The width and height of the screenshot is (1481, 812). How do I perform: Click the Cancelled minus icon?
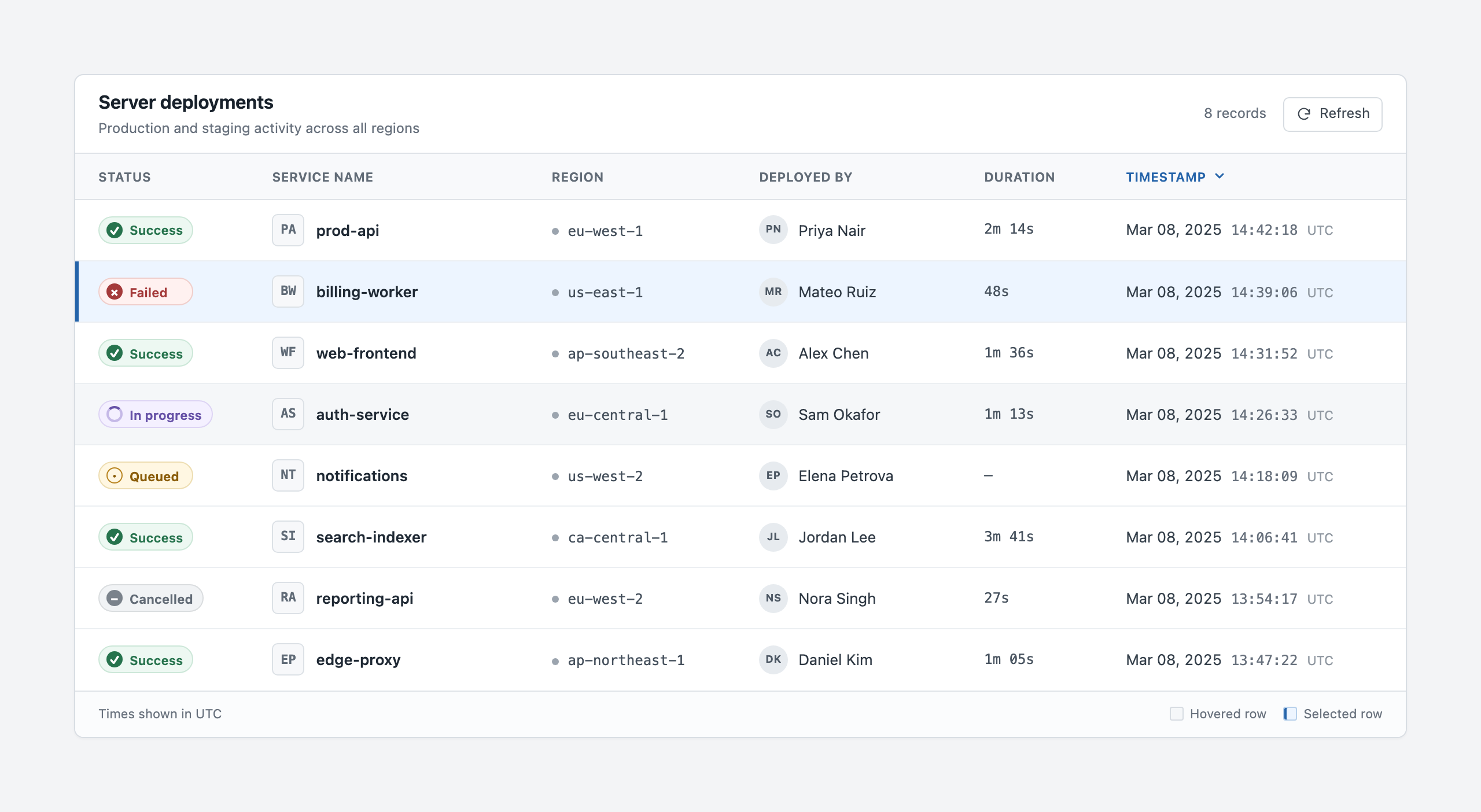click(x=115, y=599)
